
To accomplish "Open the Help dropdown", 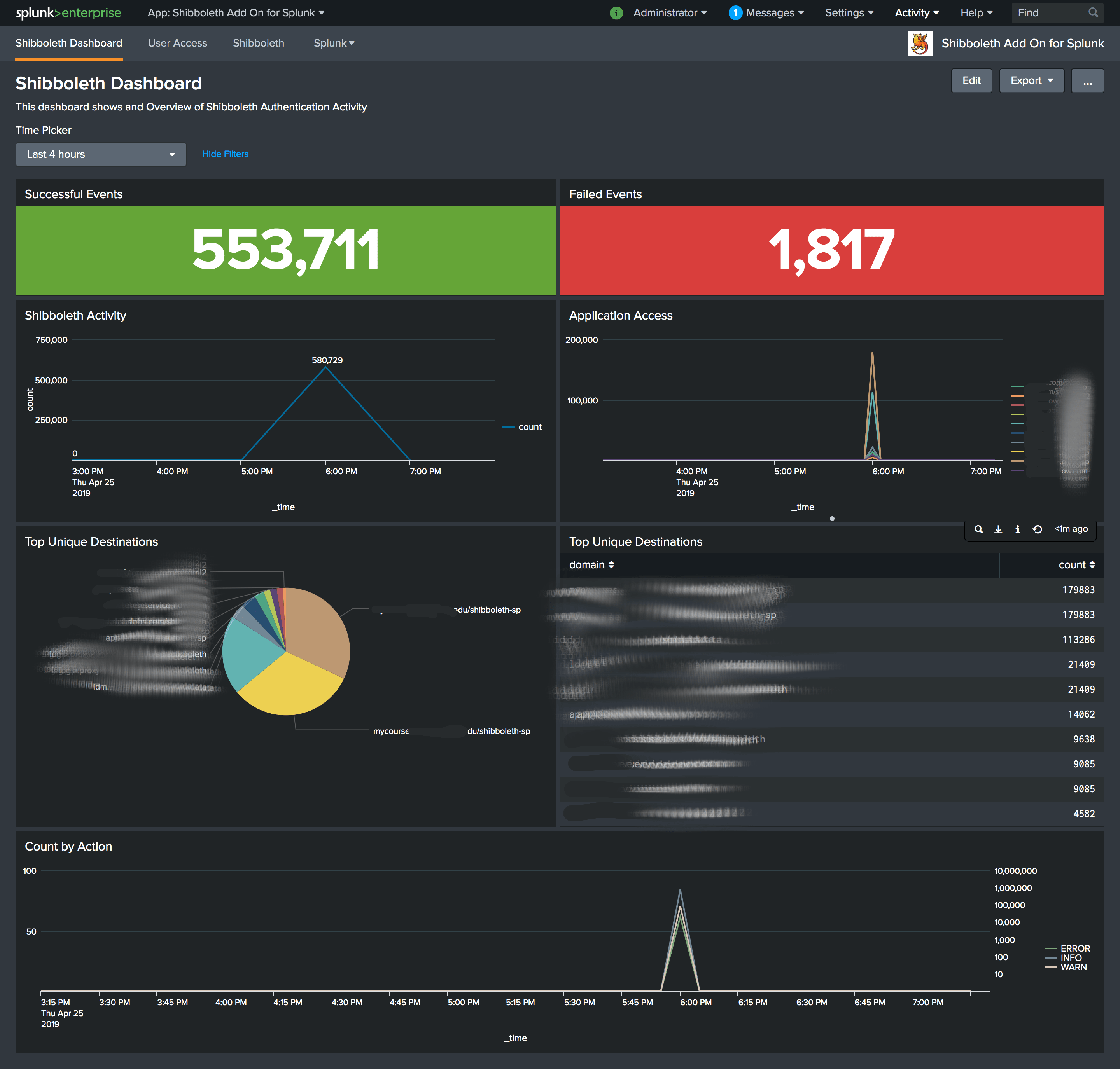I will pos(976,12).
